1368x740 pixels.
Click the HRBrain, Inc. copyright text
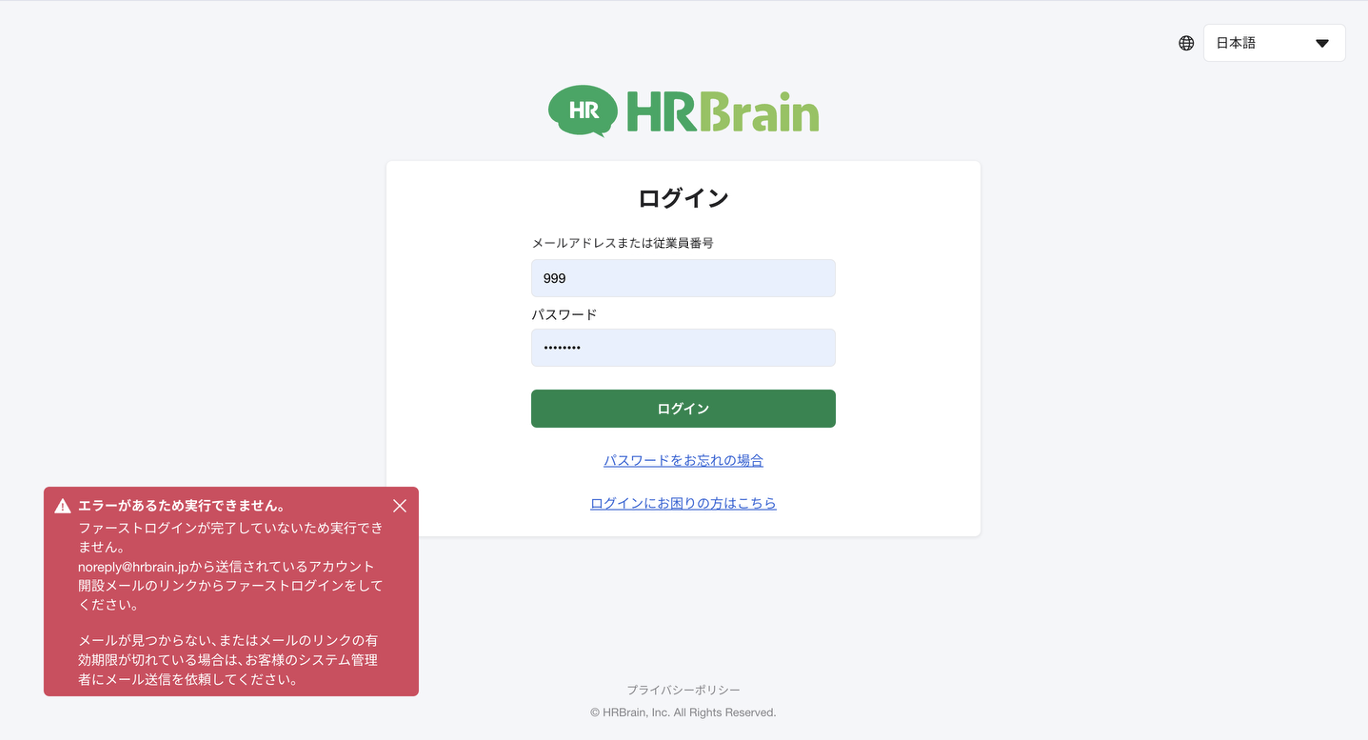click(683, 713)
